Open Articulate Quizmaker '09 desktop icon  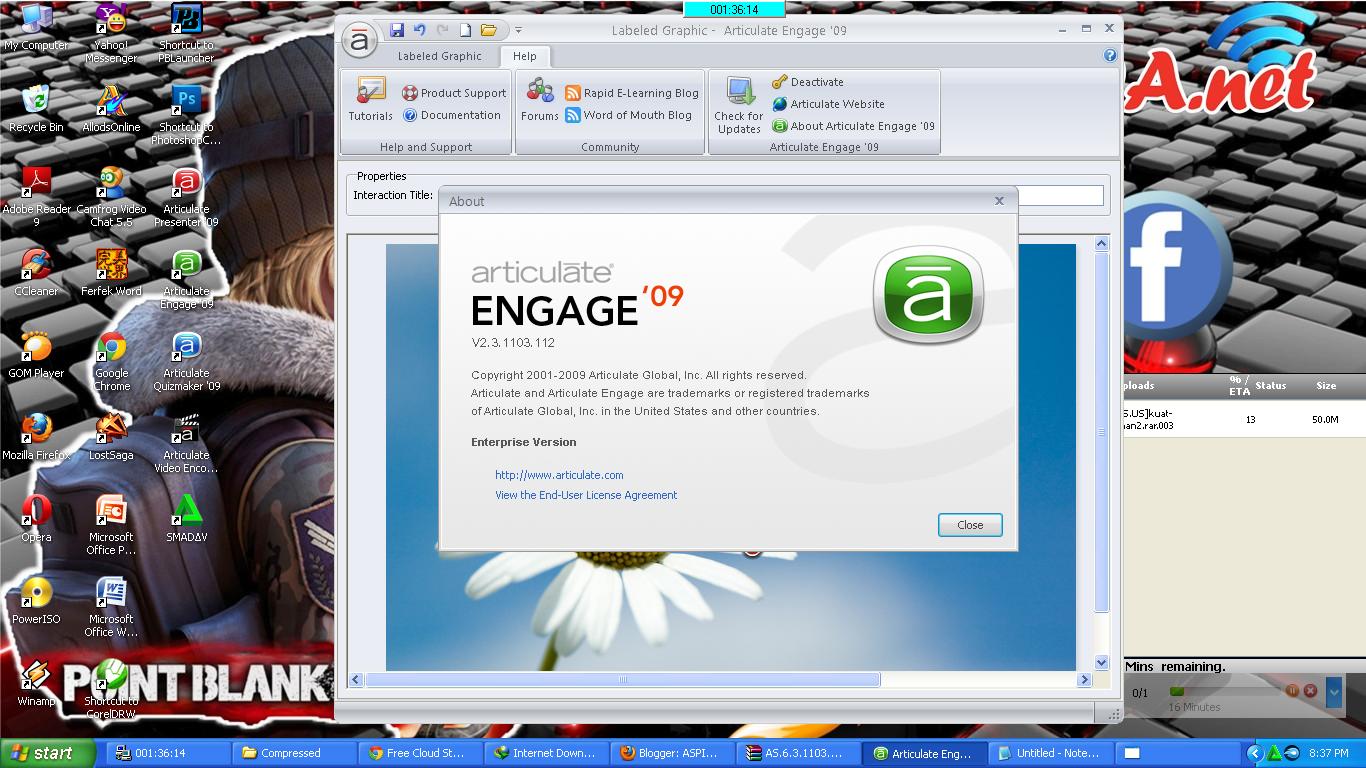point(186,360)
